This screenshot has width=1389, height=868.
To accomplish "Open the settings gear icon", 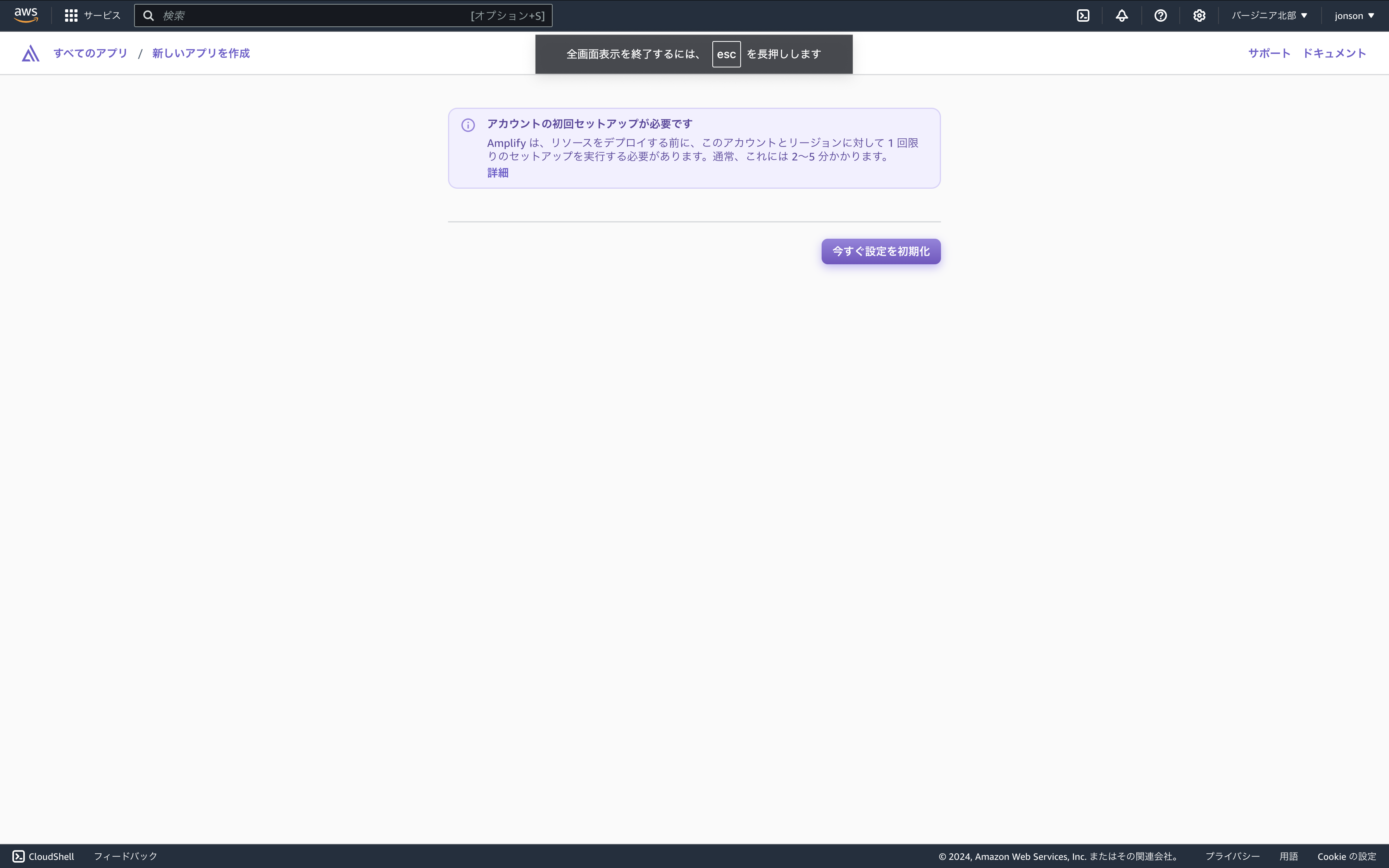I will pyautogui.click(x=1199, y=15).
